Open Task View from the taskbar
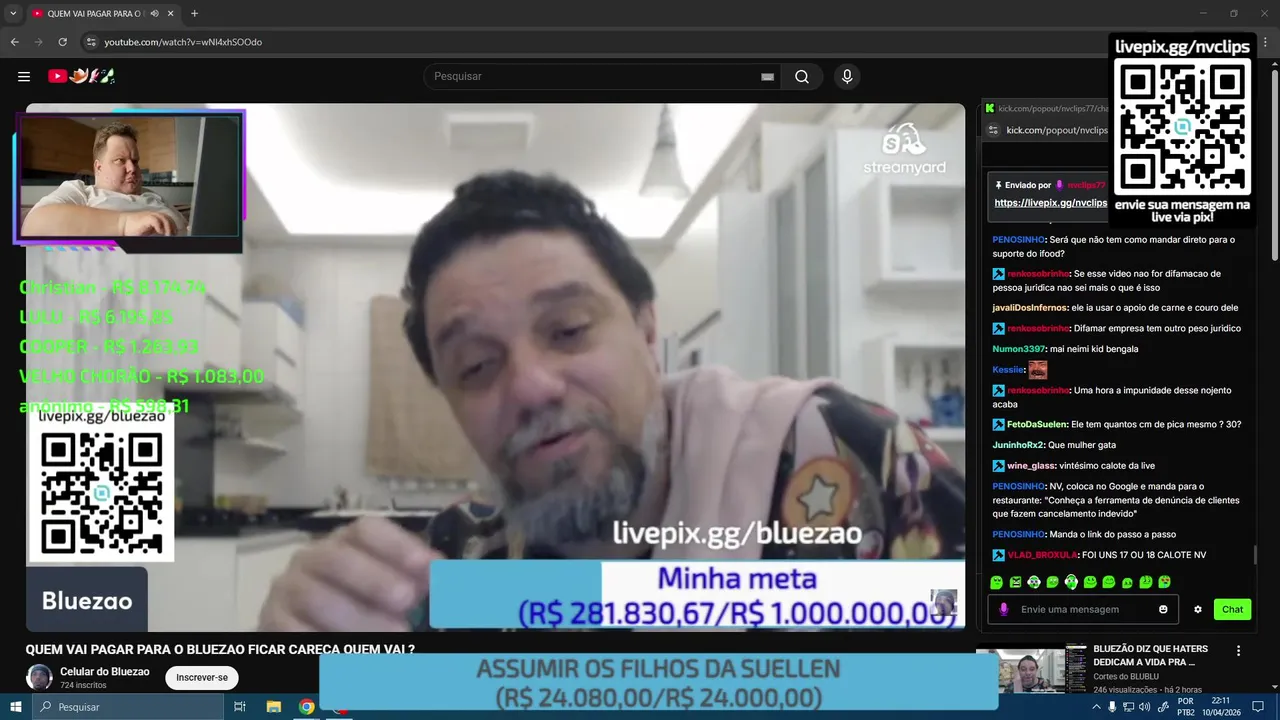 tap(240, 707)
